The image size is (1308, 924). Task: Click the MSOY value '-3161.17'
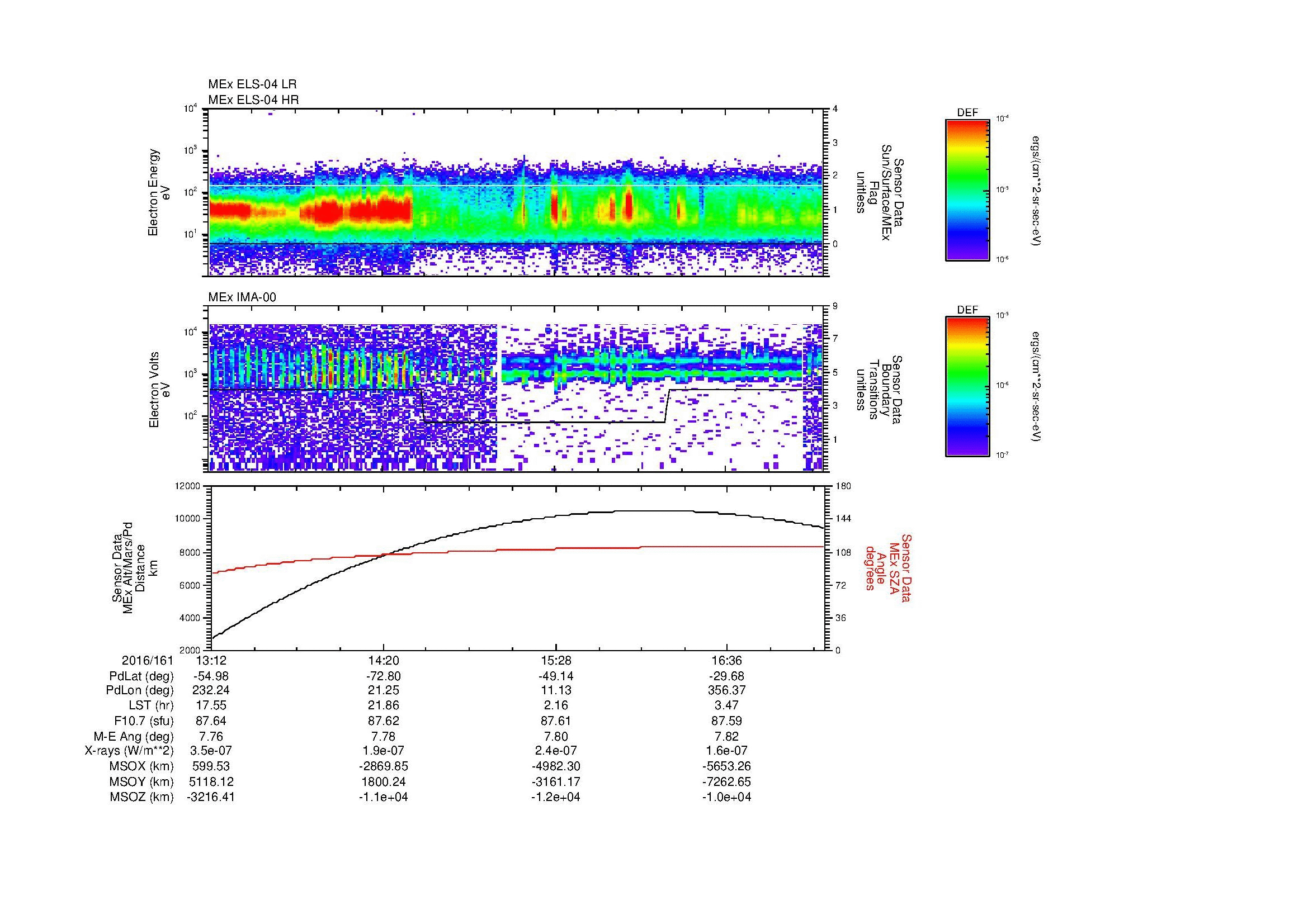(555, 781)
